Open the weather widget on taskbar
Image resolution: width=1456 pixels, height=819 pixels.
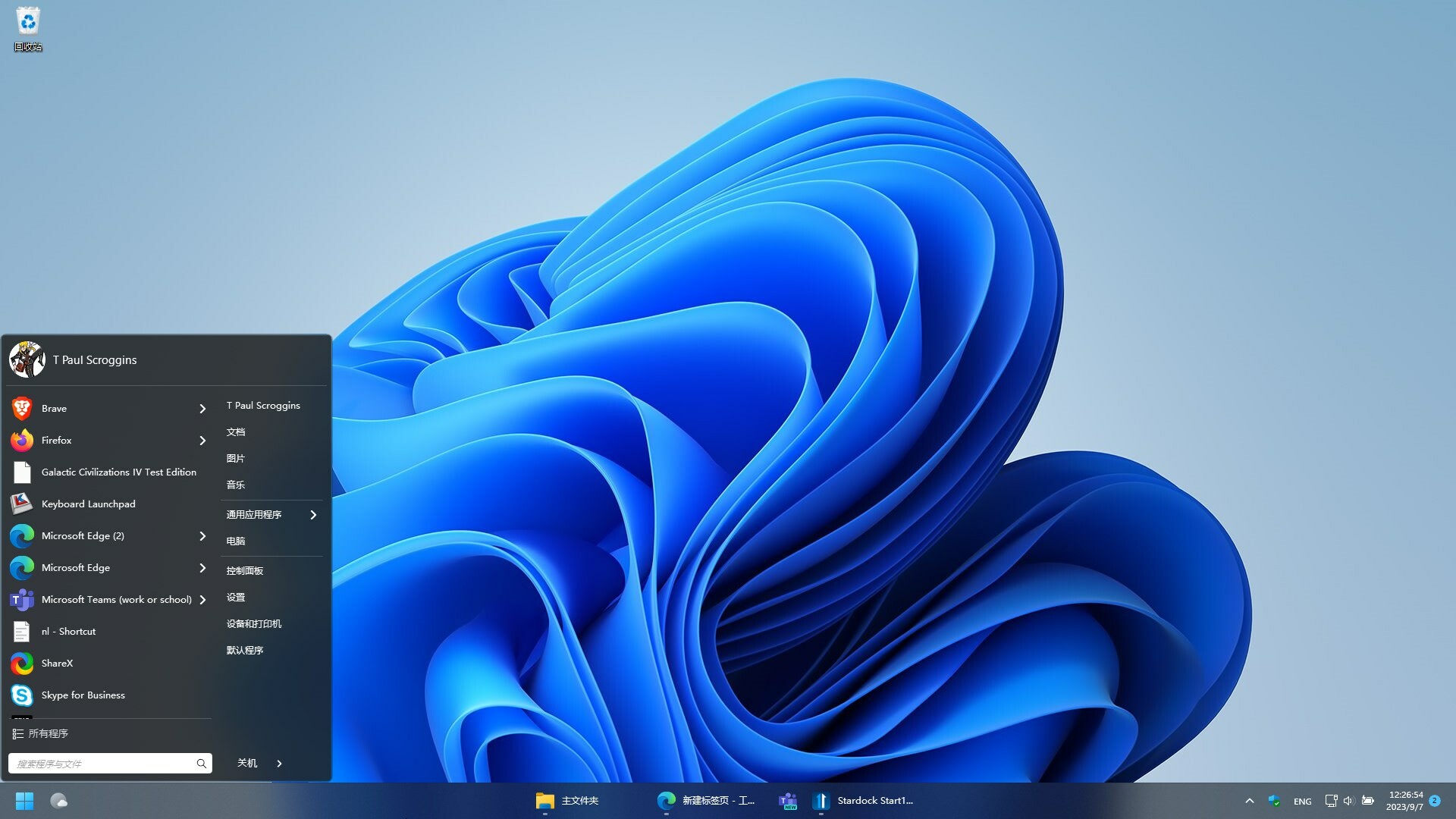tap(59, 801)
